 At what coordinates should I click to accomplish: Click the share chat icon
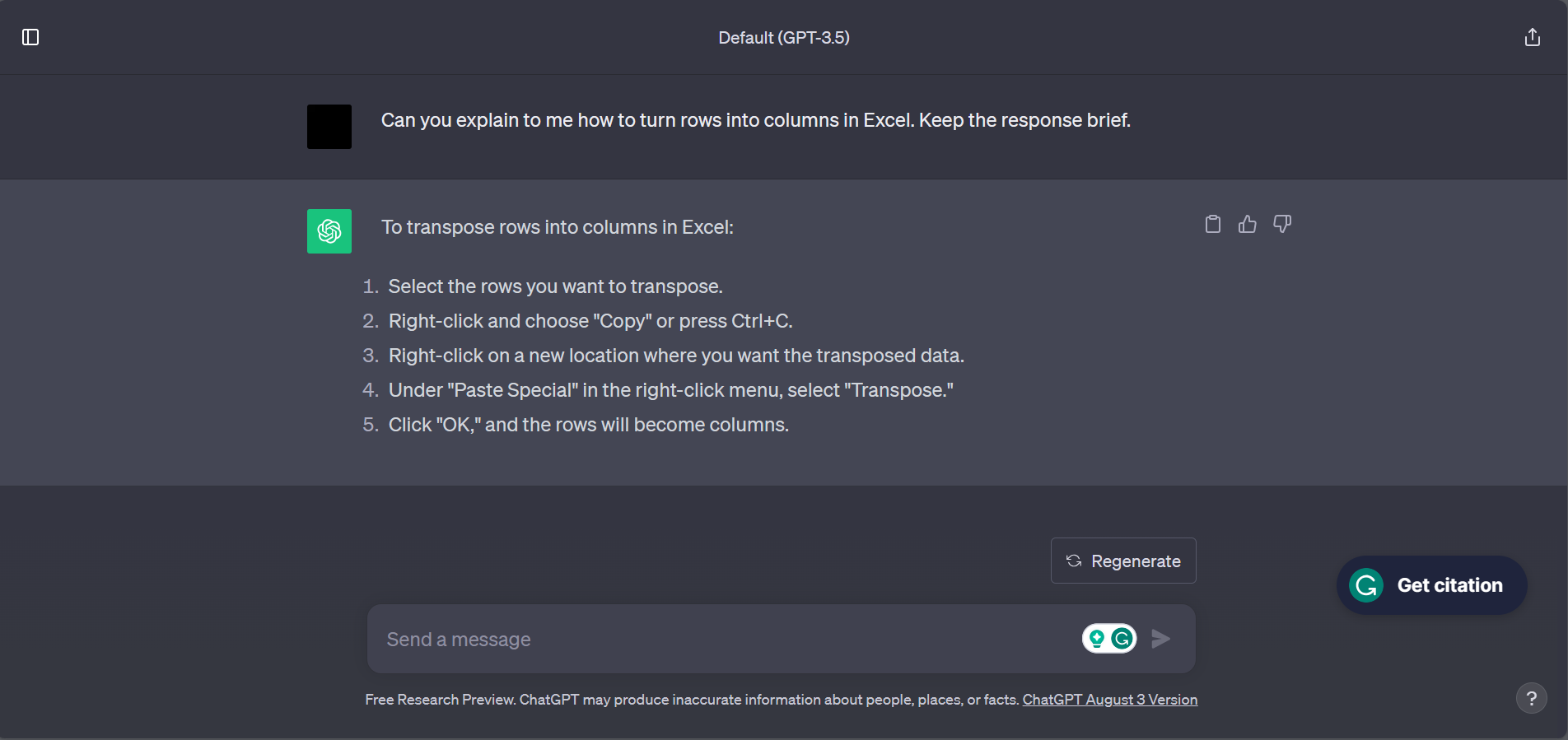[1532, 37]
